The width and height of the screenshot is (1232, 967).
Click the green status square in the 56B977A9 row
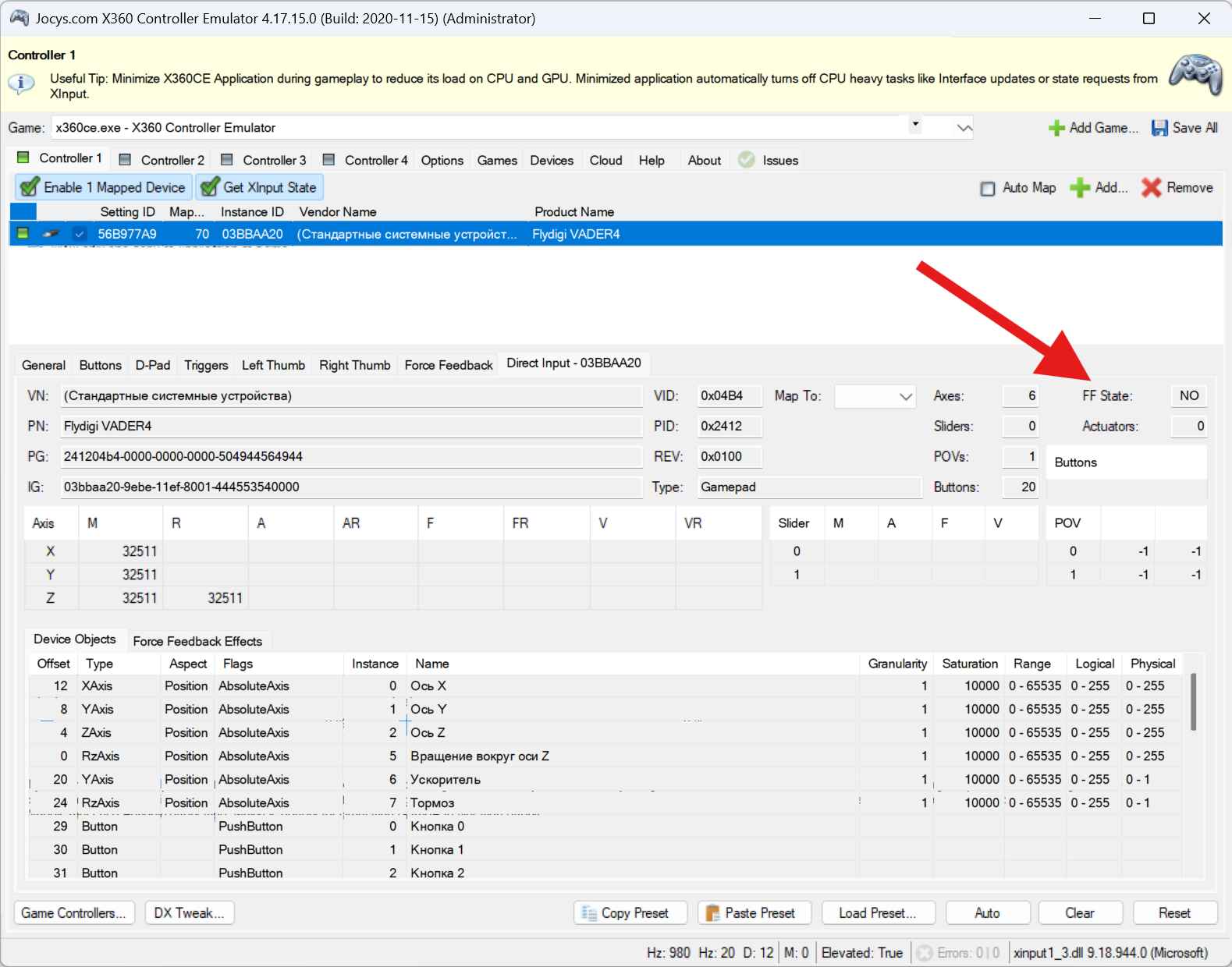23,233
